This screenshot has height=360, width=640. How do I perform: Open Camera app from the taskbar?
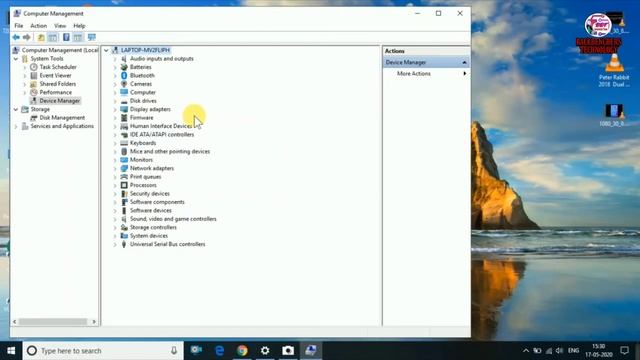(x=288, y=351)
